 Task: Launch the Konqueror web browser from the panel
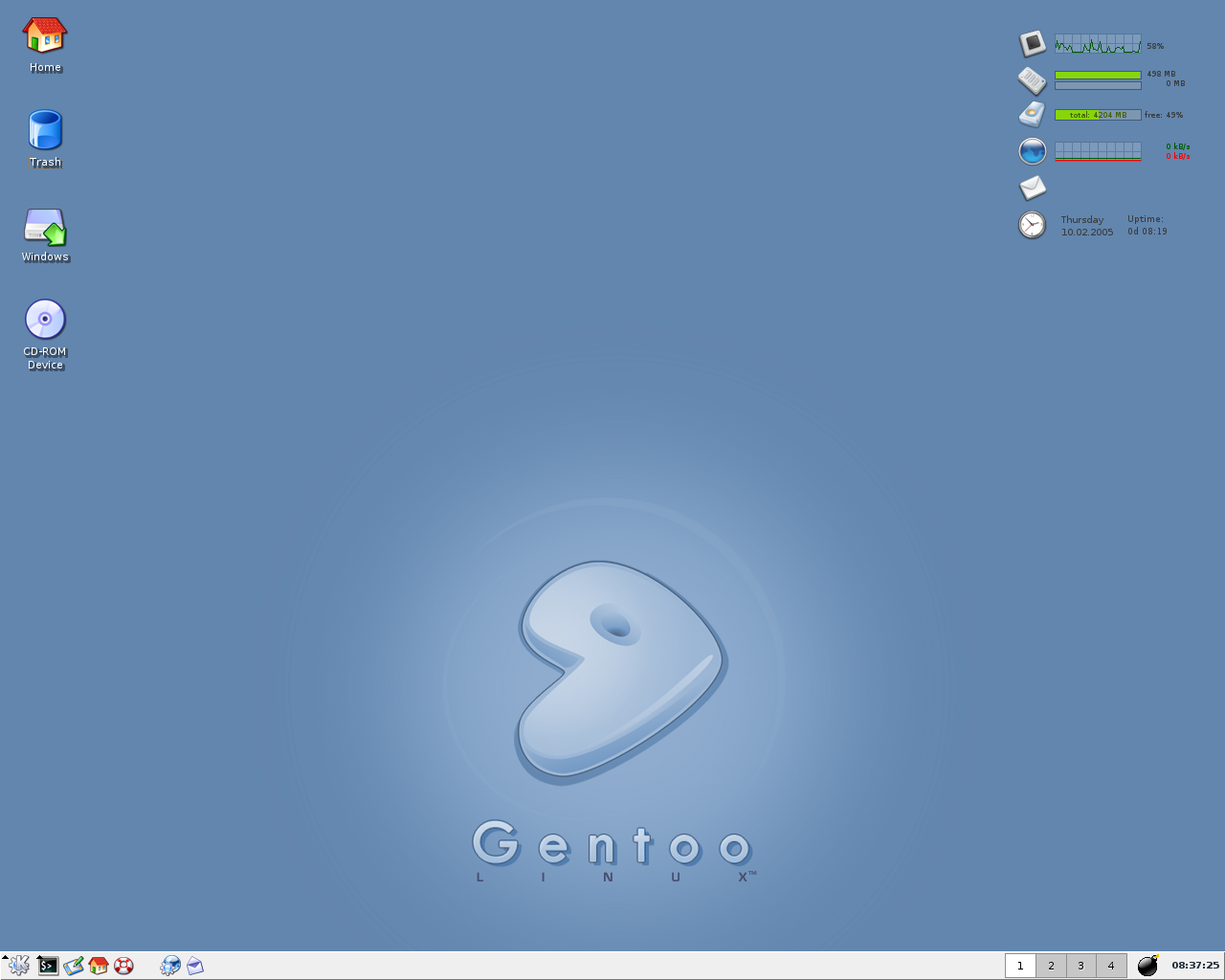(170, 966)
